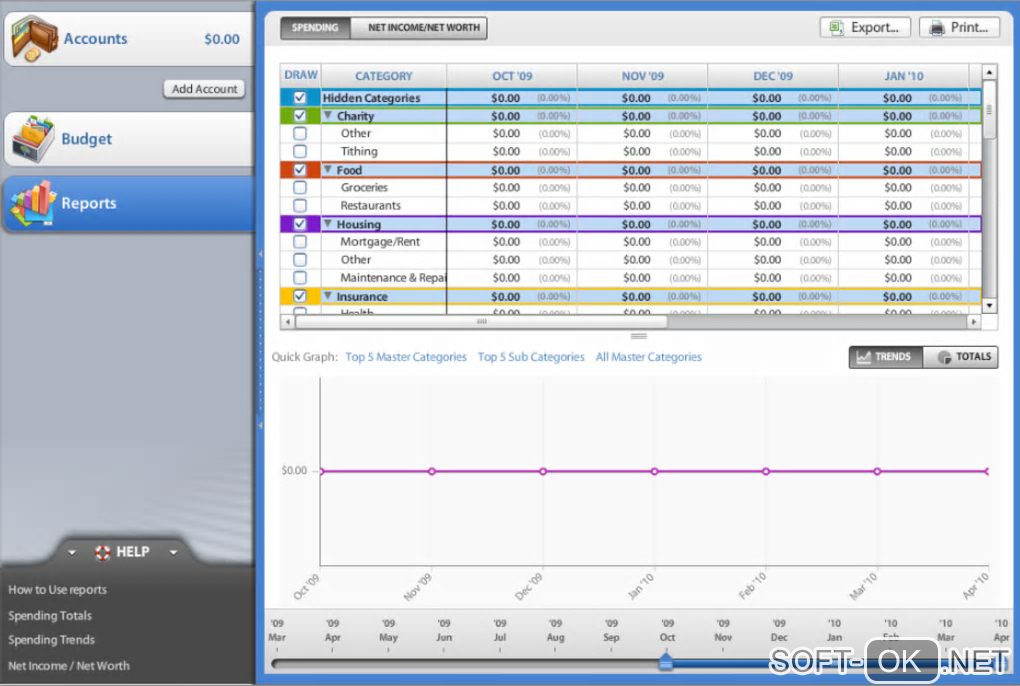1020x686 pixels.
Task: Uncheck Draw for Charity
Action: (300, 116)
